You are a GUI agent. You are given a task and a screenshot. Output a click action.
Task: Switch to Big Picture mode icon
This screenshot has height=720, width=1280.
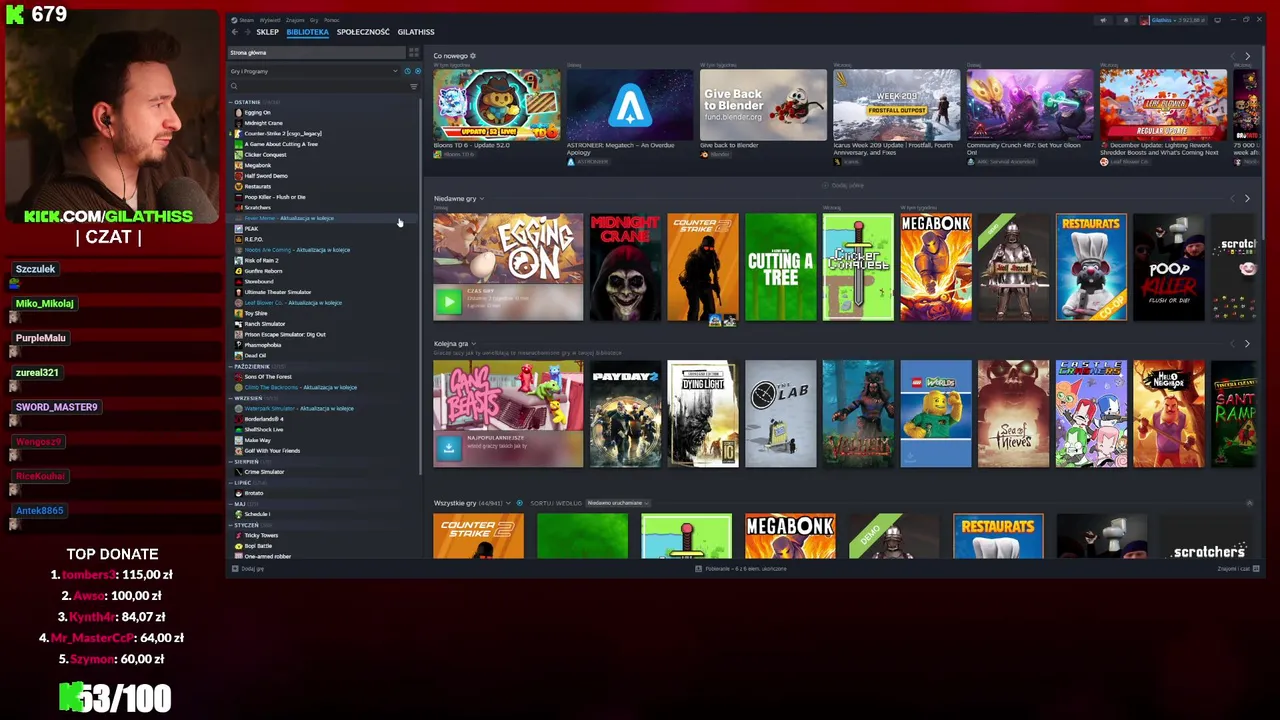[1218, 20]
